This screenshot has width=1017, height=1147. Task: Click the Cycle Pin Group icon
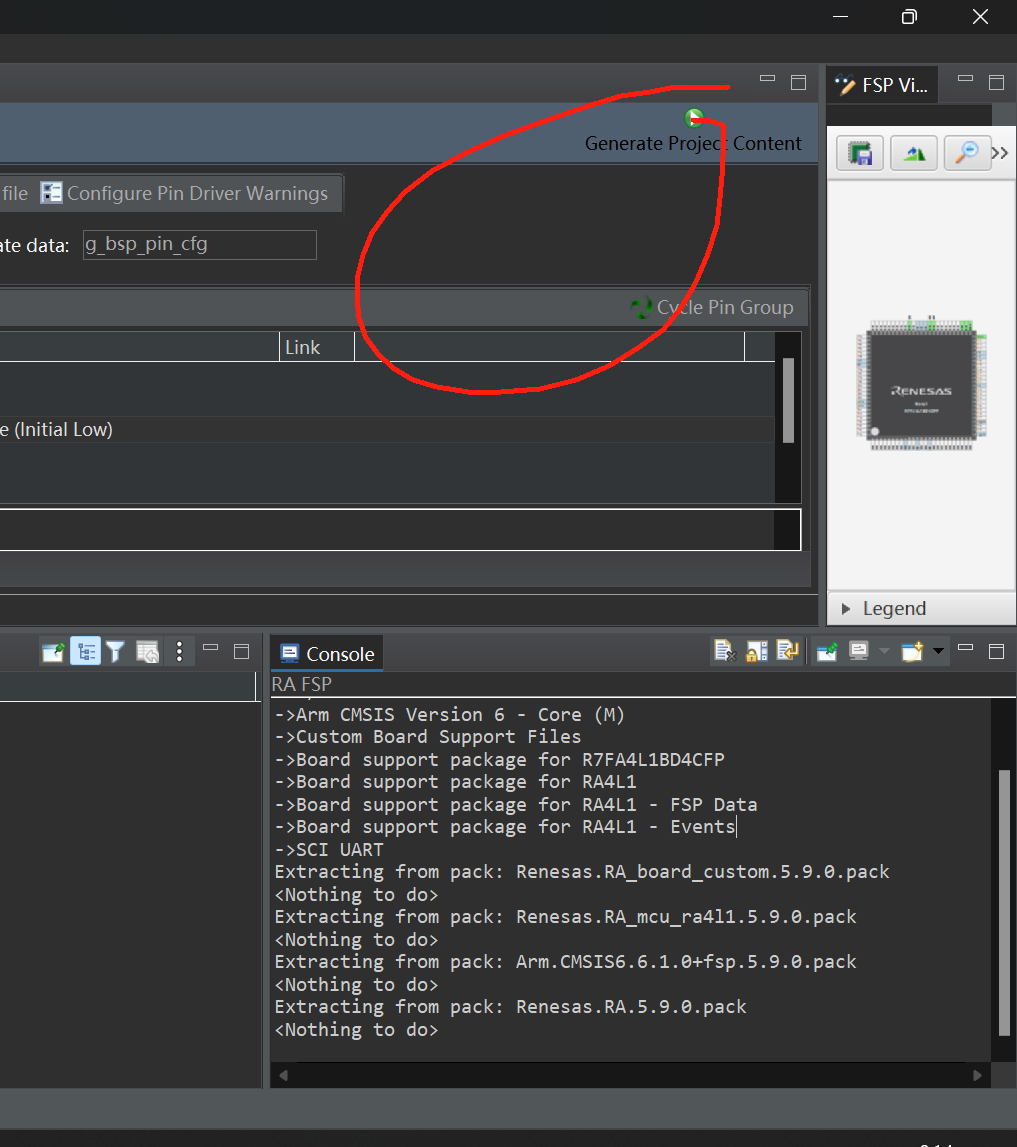[642, 307]
